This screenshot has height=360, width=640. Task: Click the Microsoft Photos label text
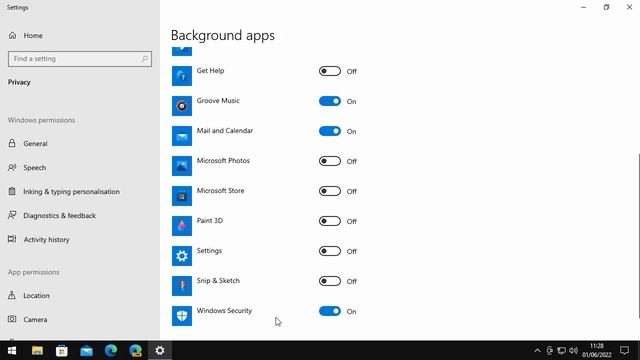tap(223, 160)
